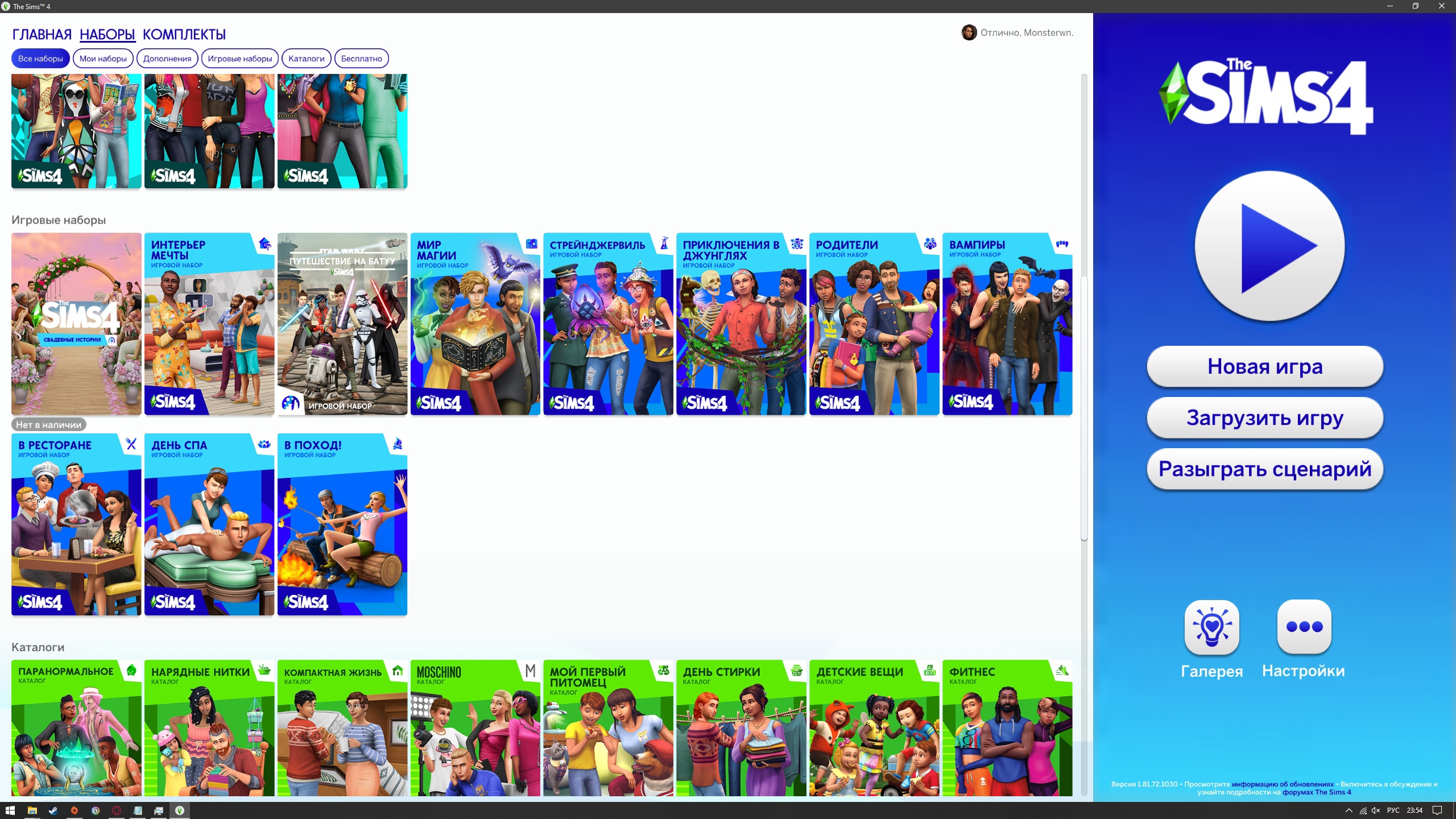Open the информацию об обновлениях link
Screen dimensions: 1456x819
1283,784
